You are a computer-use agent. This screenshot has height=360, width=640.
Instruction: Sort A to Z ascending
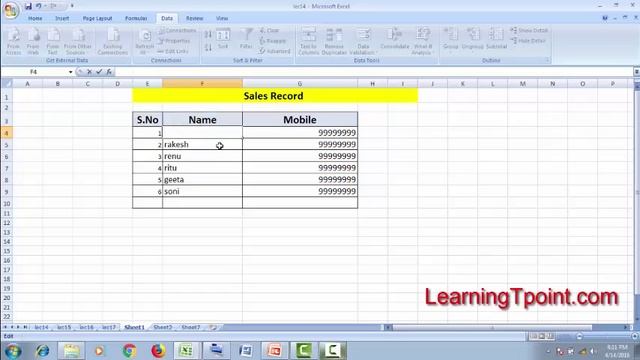tap(208, 35)
